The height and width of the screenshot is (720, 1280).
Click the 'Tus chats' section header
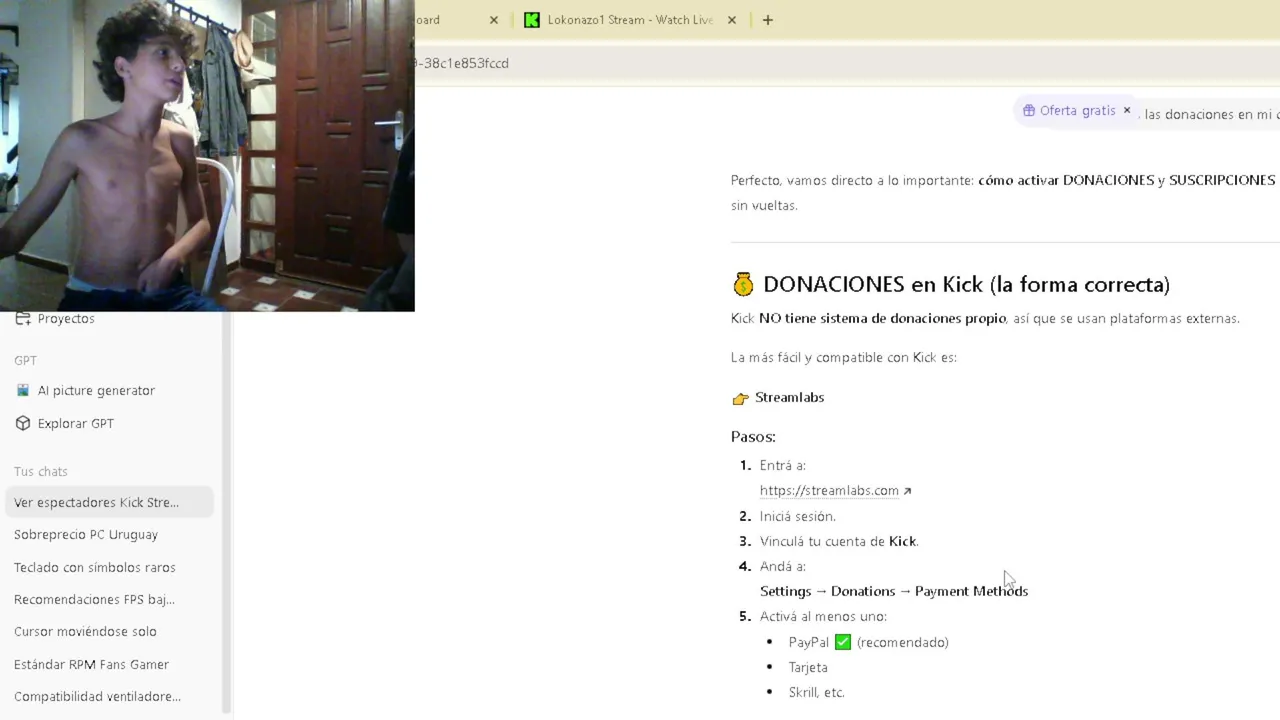(x=41, y=471)
